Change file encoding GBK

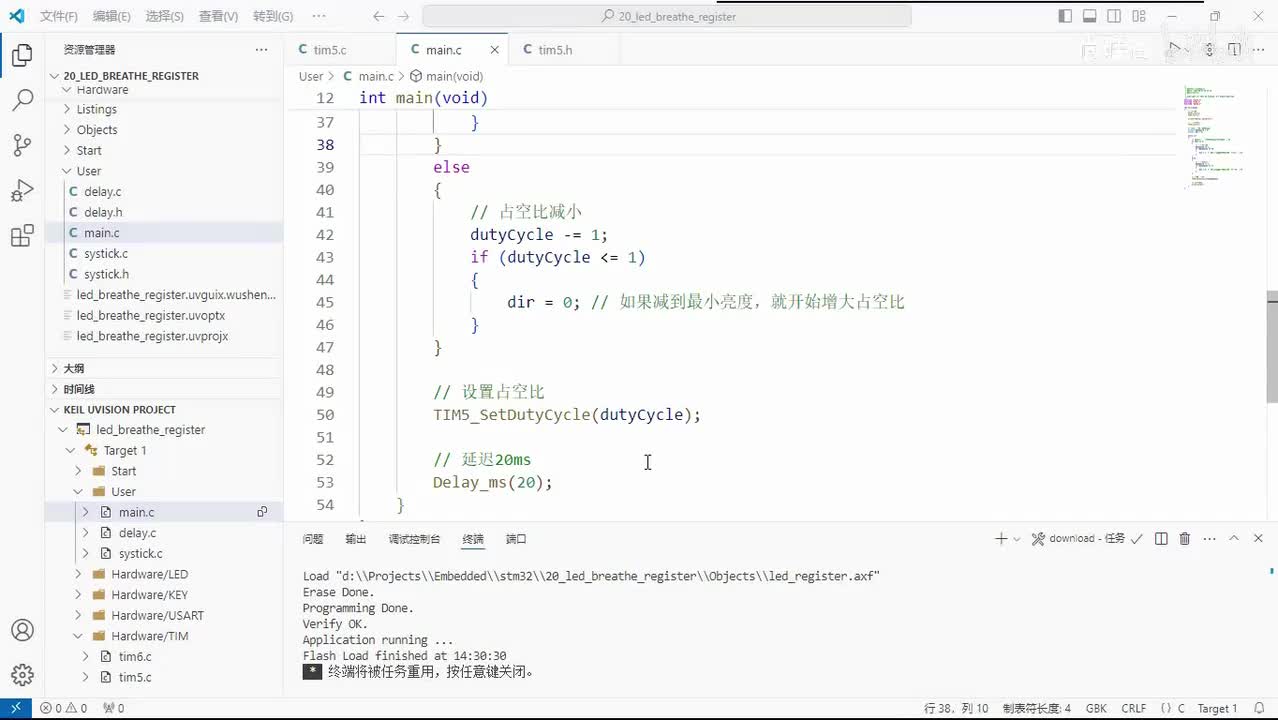point(1096,708)
